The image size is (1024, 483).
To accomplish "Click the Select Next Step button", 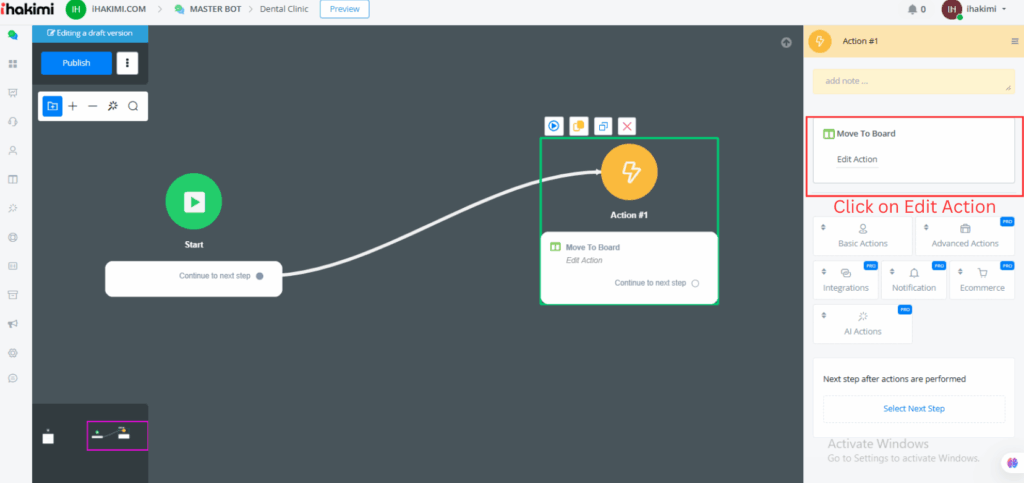I will click(x=913, y=408).
